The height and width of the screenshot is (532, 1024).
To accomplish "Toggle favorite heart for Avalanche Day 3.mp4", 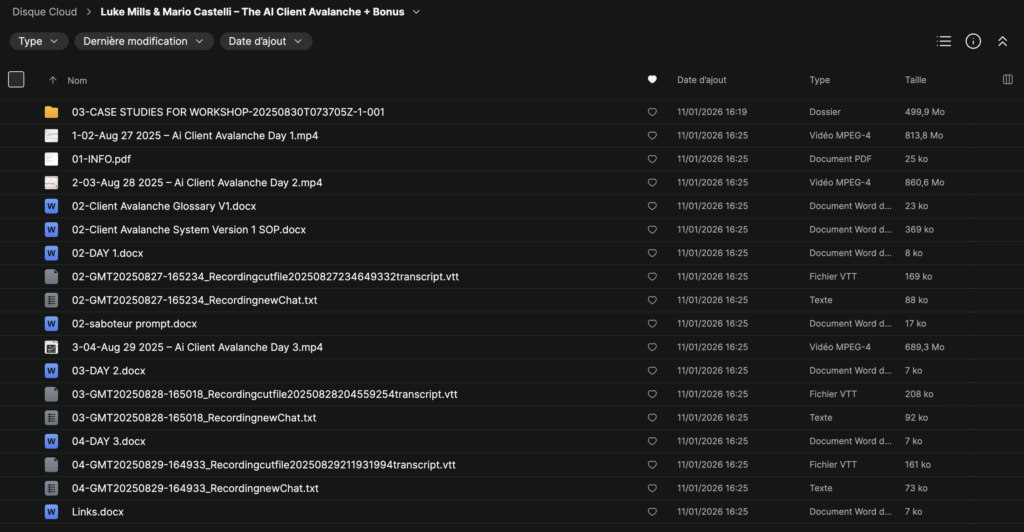I will [x=652, y=347].
